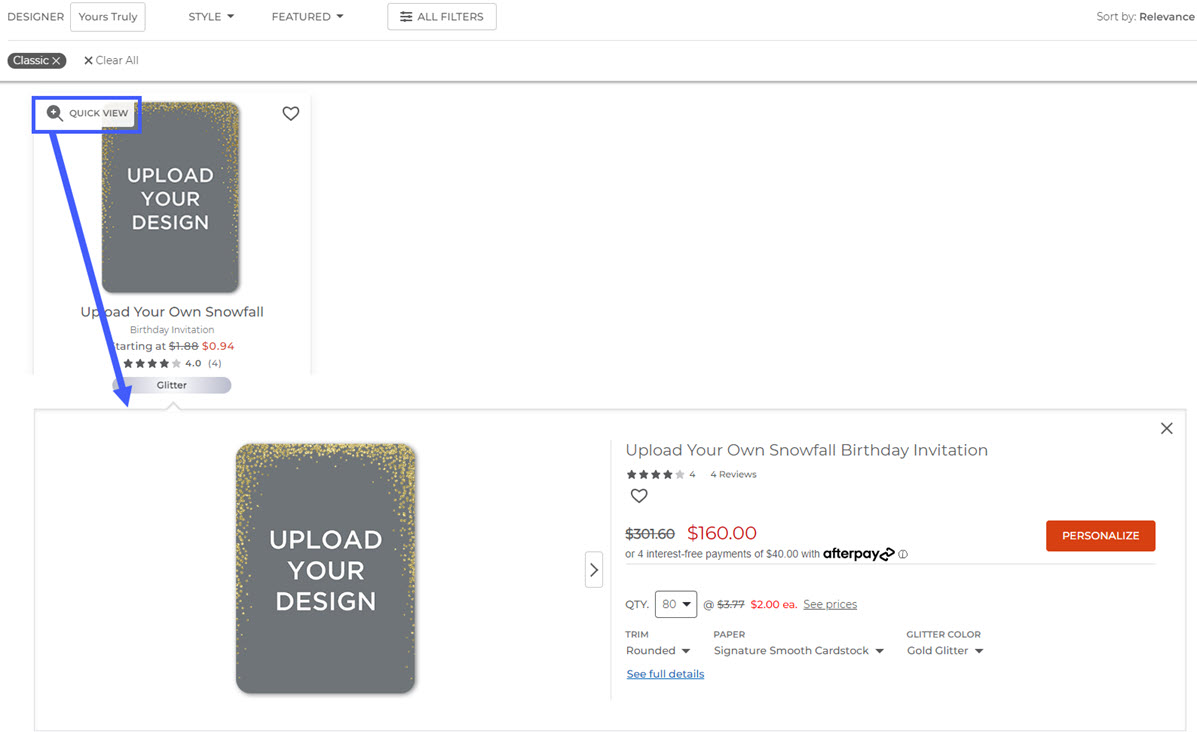
Task: Open the See full details link
Action: click(665, 673)
